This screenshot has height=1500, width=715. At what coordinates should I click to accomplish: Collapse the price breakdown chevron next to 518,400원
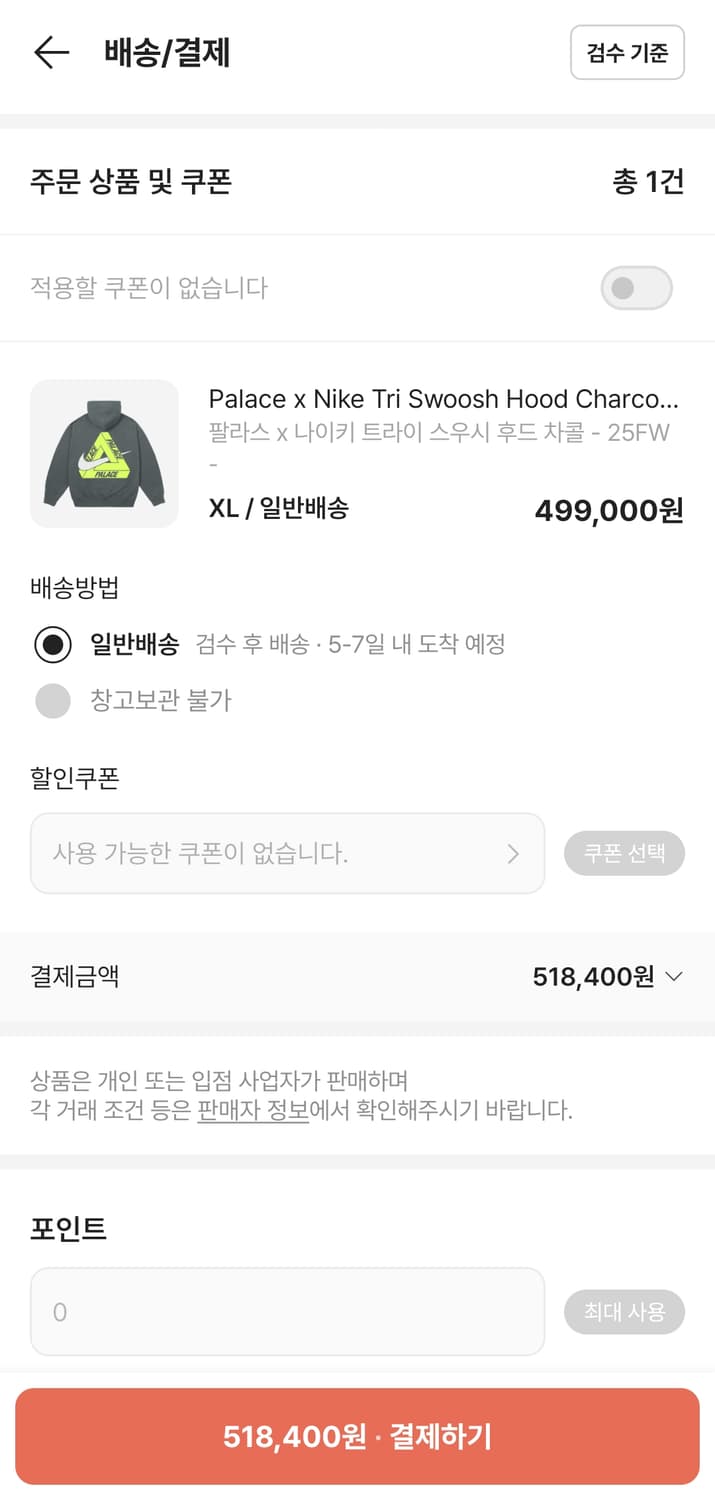[x=673, y=976]
